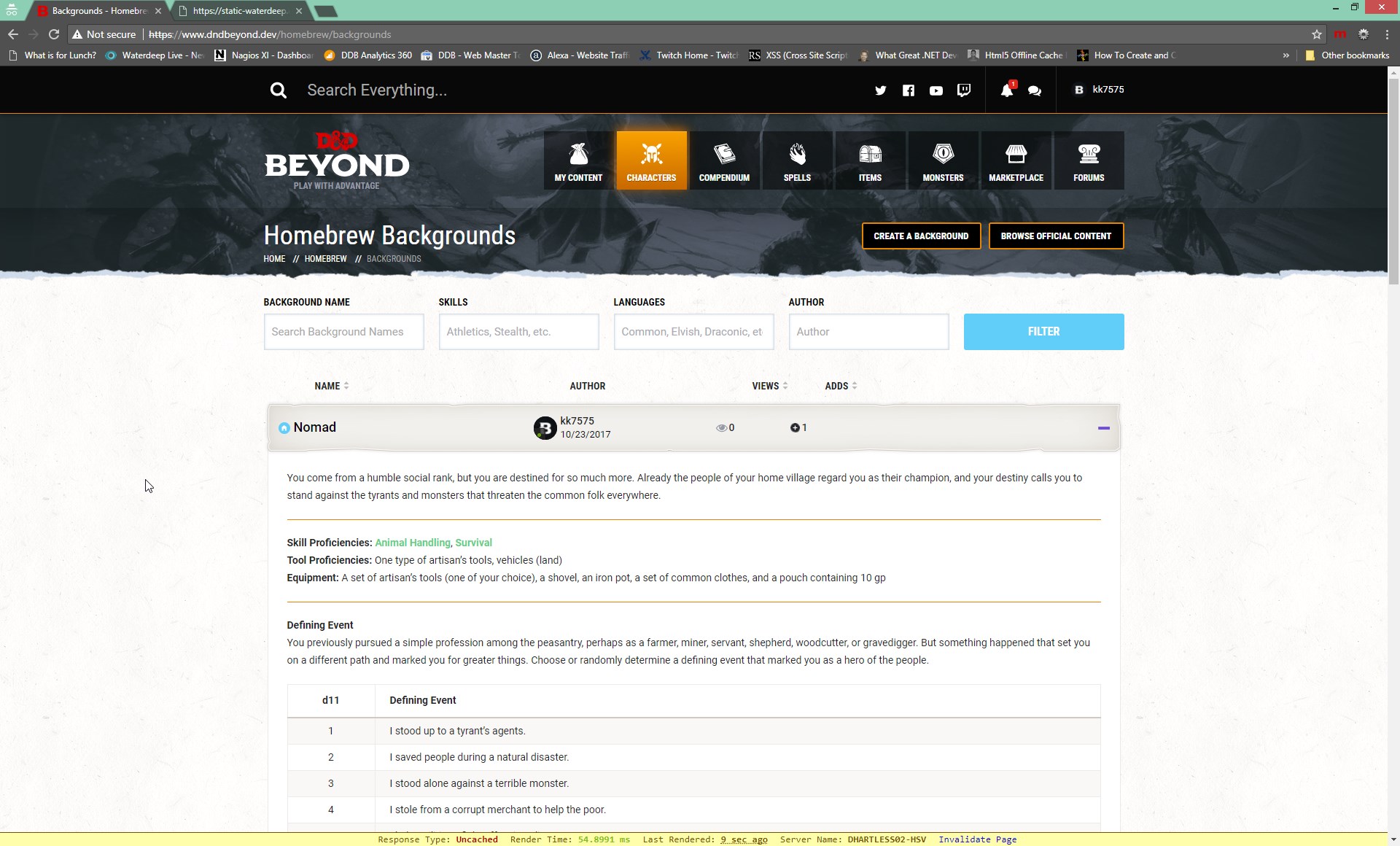Sort list by Name column
This screenshot has height=846, width=1400.
click(332, 386)
